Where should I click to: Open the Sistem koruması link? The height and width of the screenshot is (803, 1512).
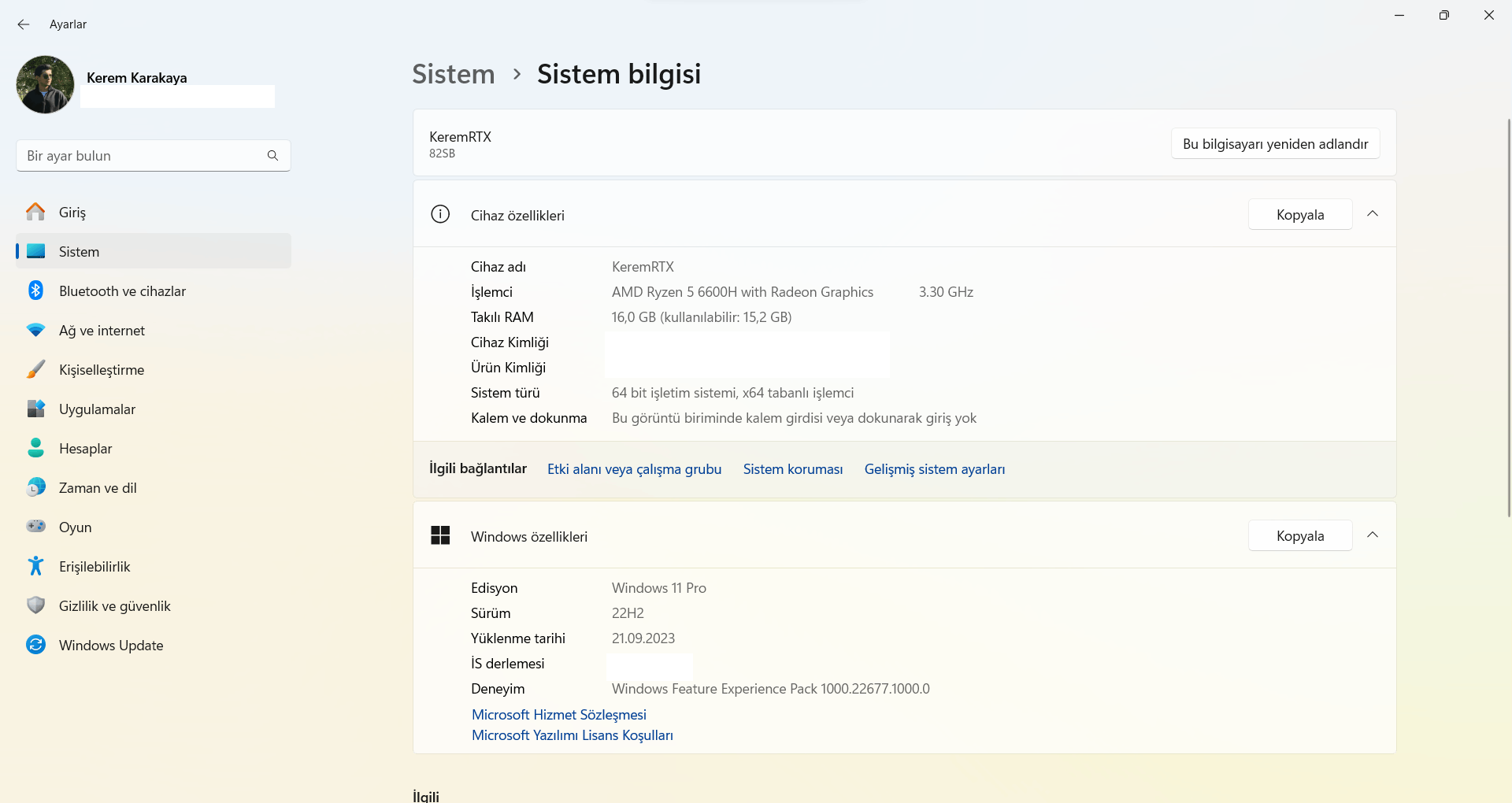793,469
